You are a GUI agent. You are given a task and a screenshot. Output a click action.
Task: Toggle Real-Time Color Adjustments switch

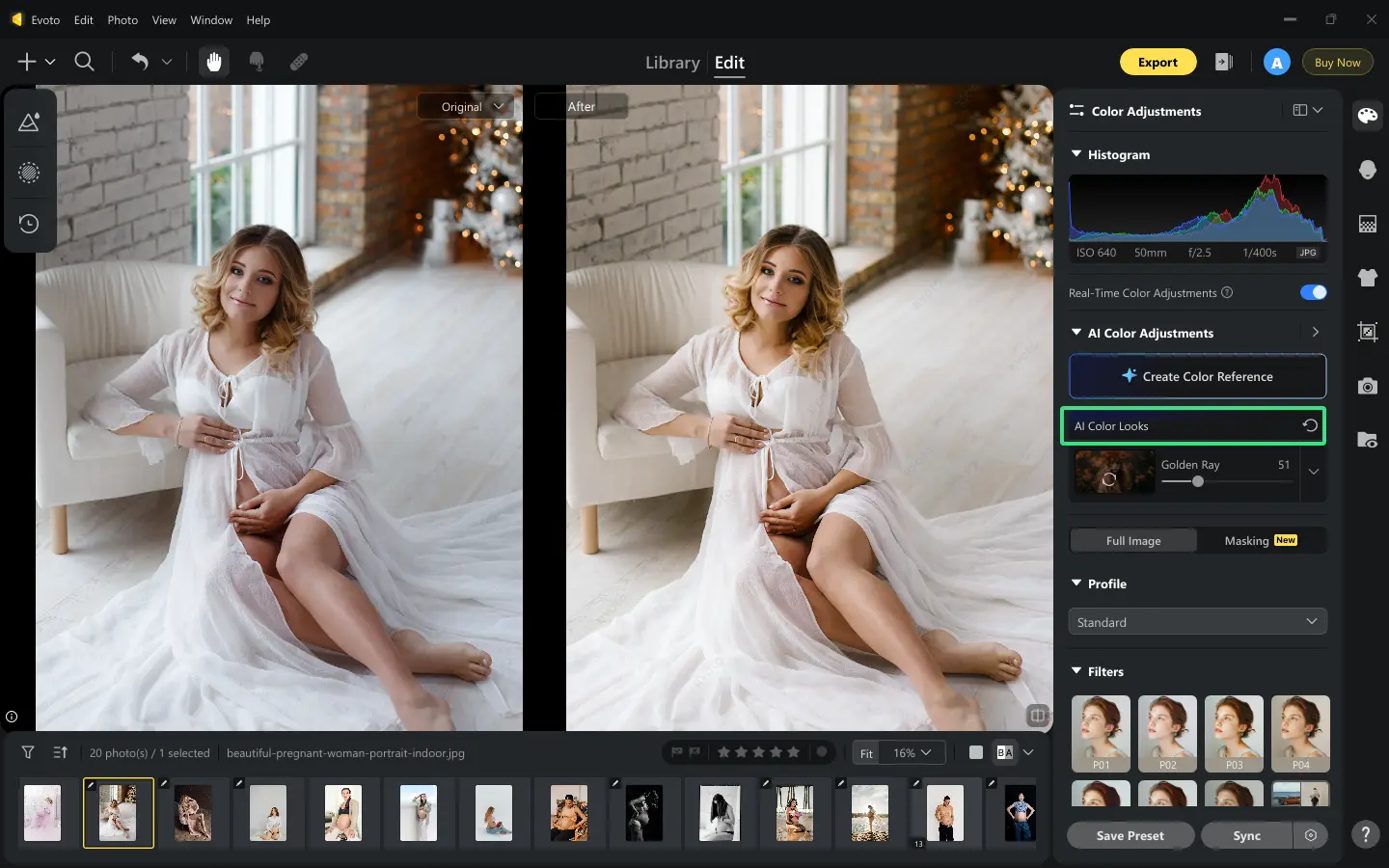(1313, 292)
